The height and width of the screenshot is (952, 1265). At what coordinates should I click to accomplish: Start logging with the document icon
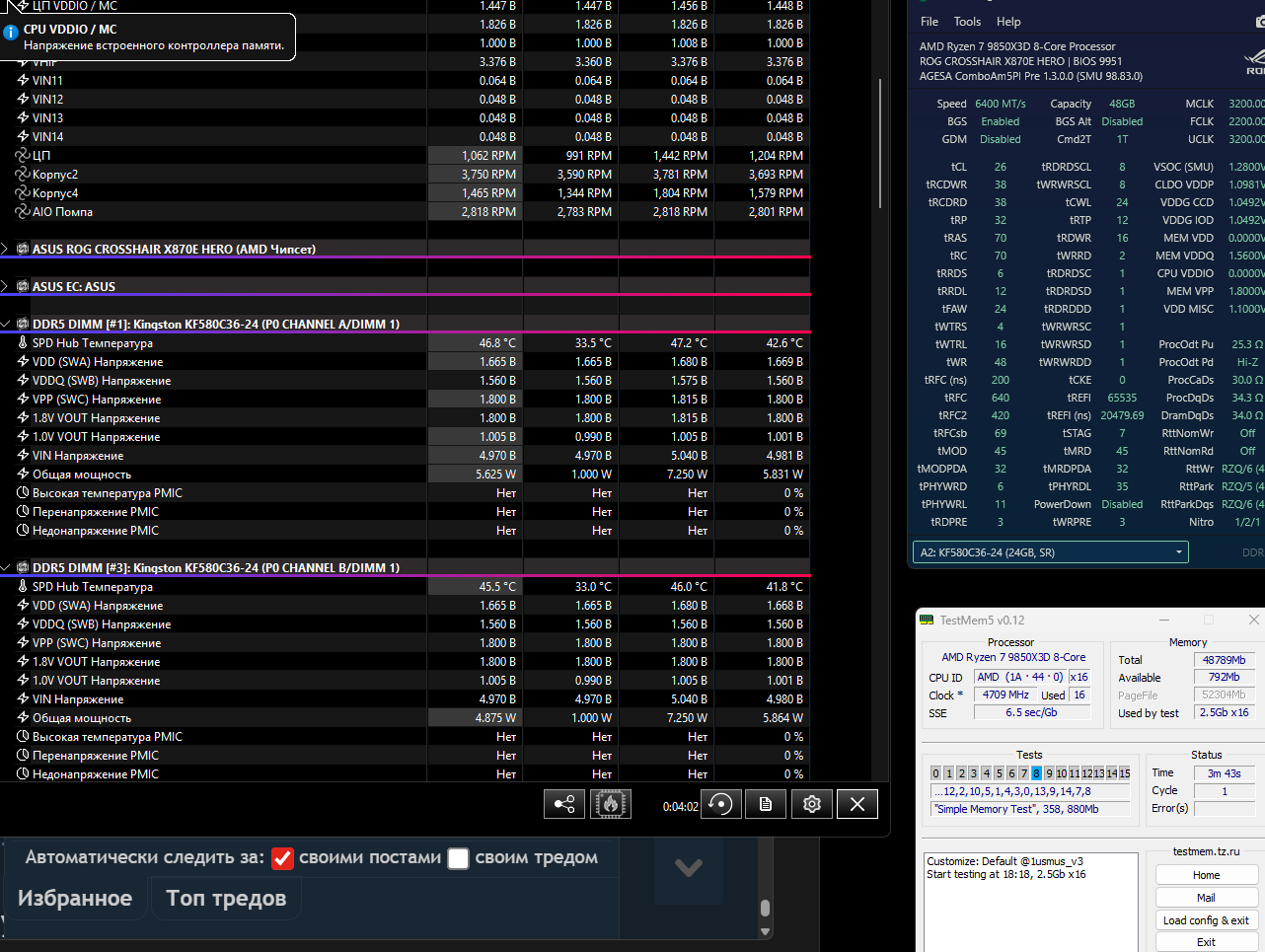(x=766, y=804)
